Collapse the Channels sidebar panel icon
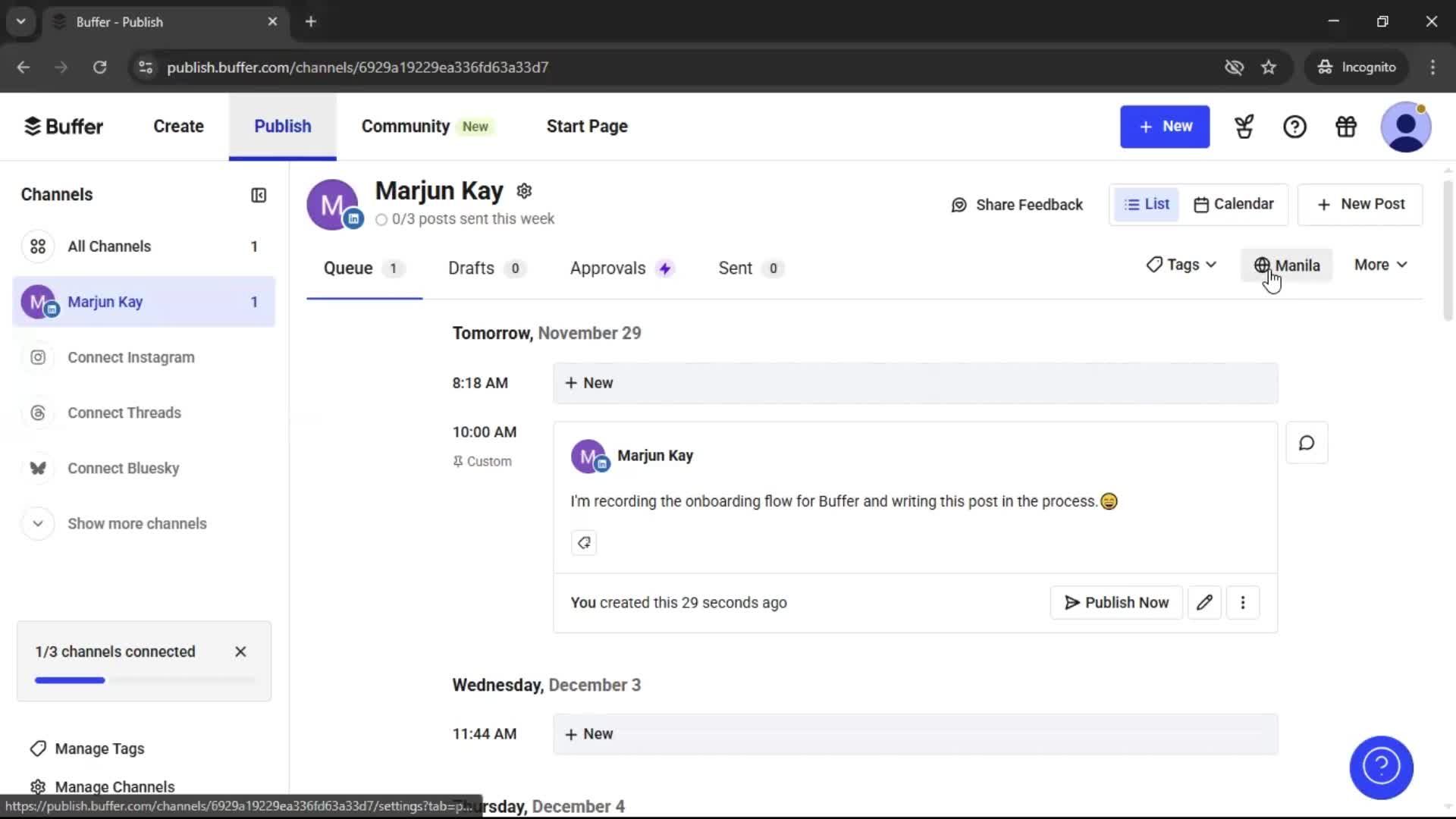This screenshot has width=1456, height=819. (258, 195)
